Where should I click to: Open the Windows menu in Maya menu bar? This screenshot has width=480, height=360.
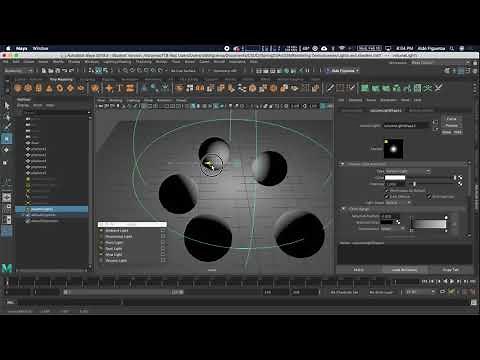91,62
